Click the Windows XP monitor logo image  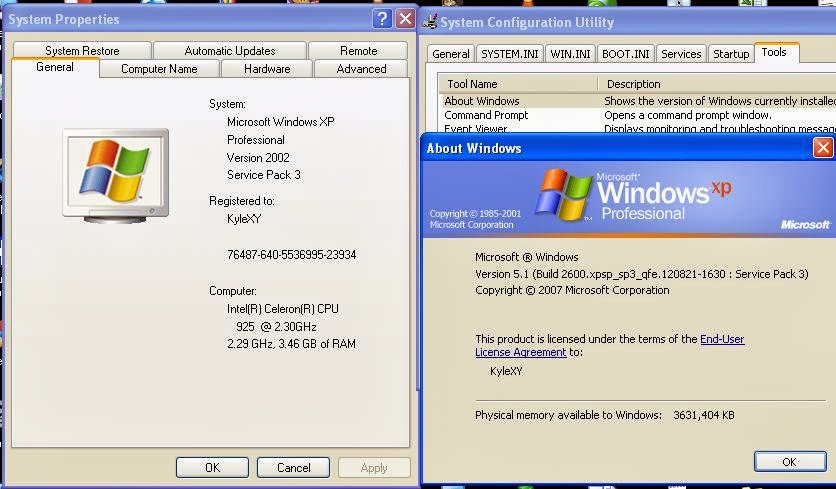click(x=116, y=175)
